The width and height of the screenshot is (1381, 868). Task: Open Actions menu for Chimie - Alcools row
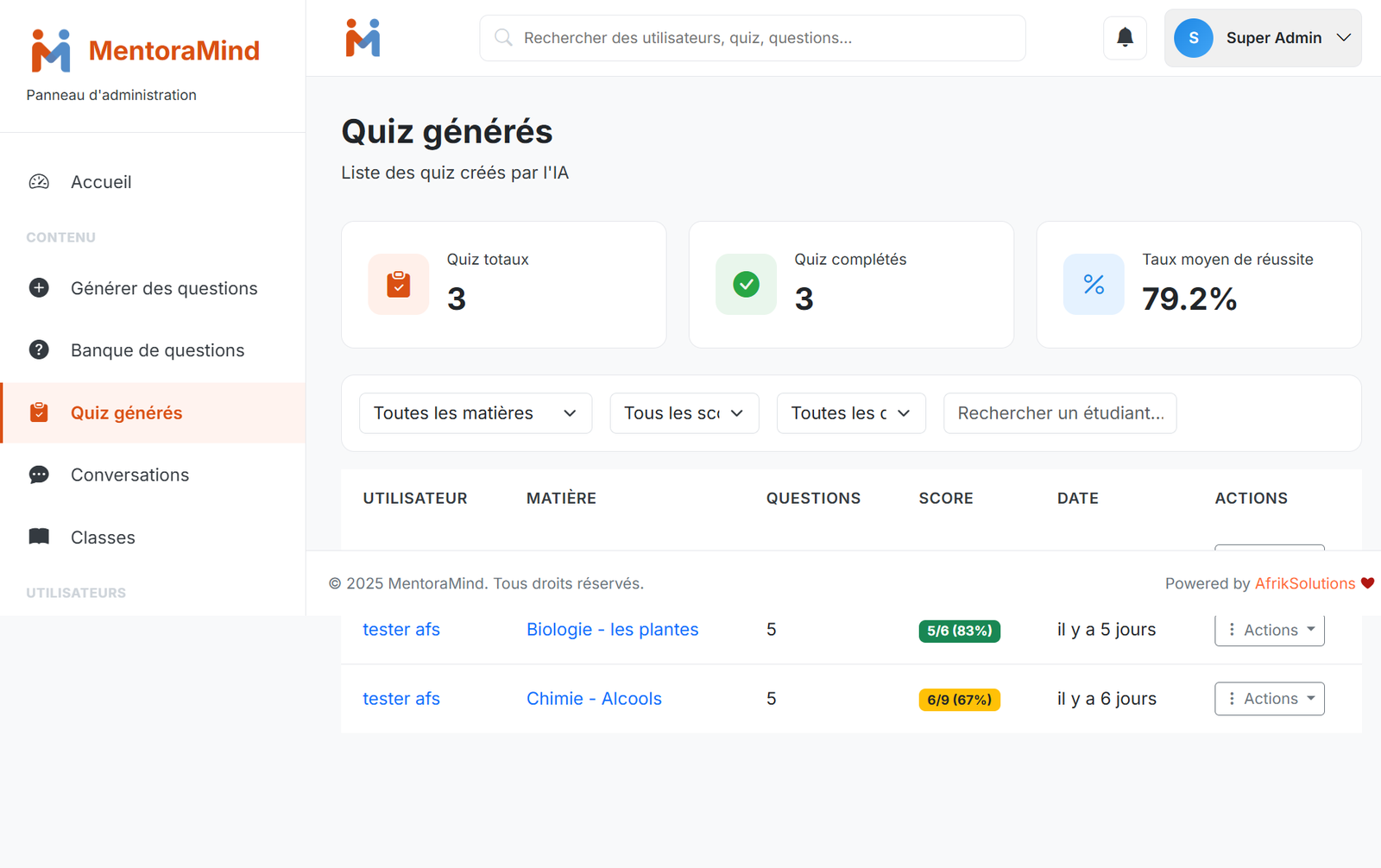tap(1269, 699)
